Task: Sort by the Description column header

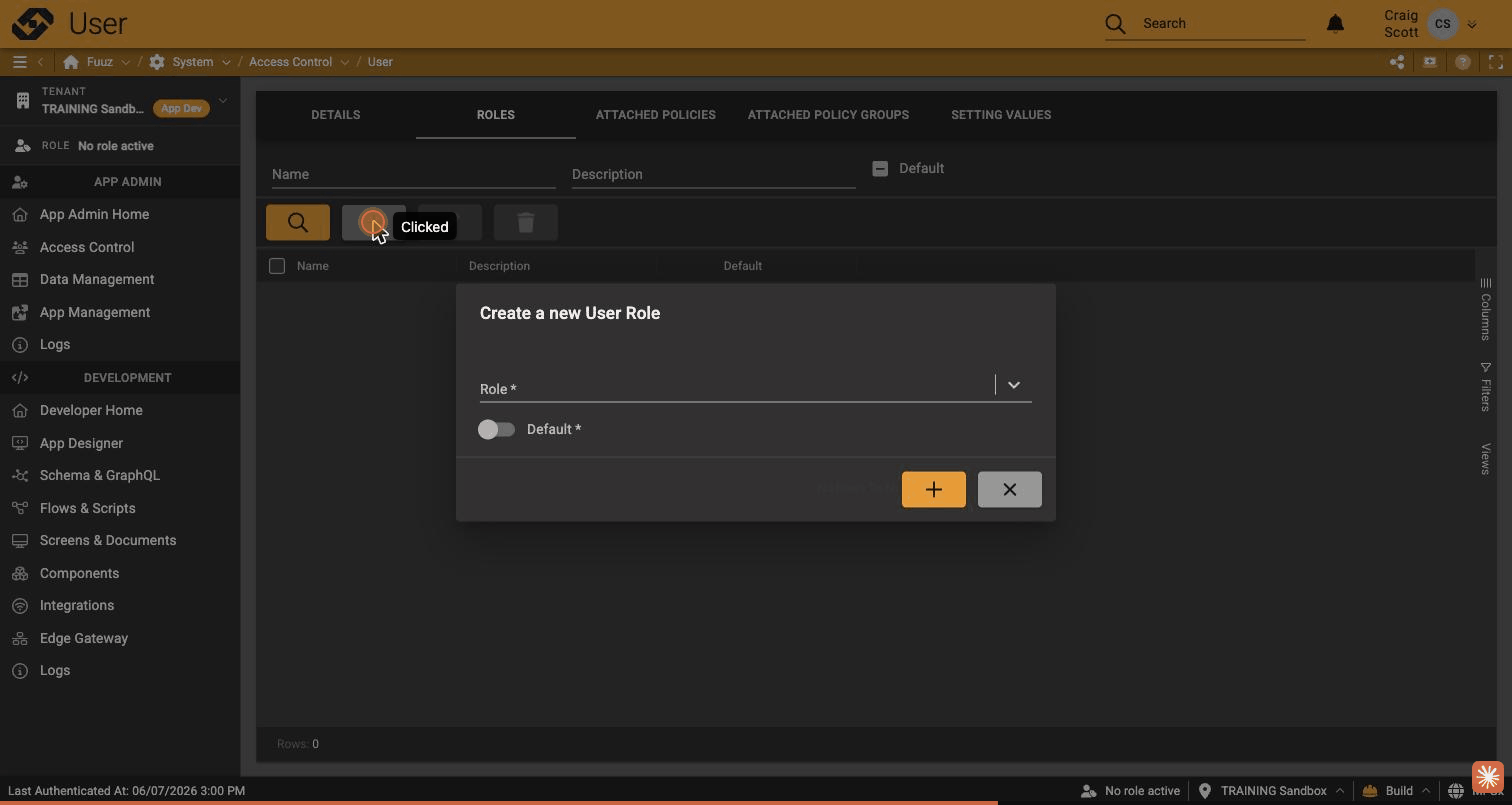Action: pos(499,266)
